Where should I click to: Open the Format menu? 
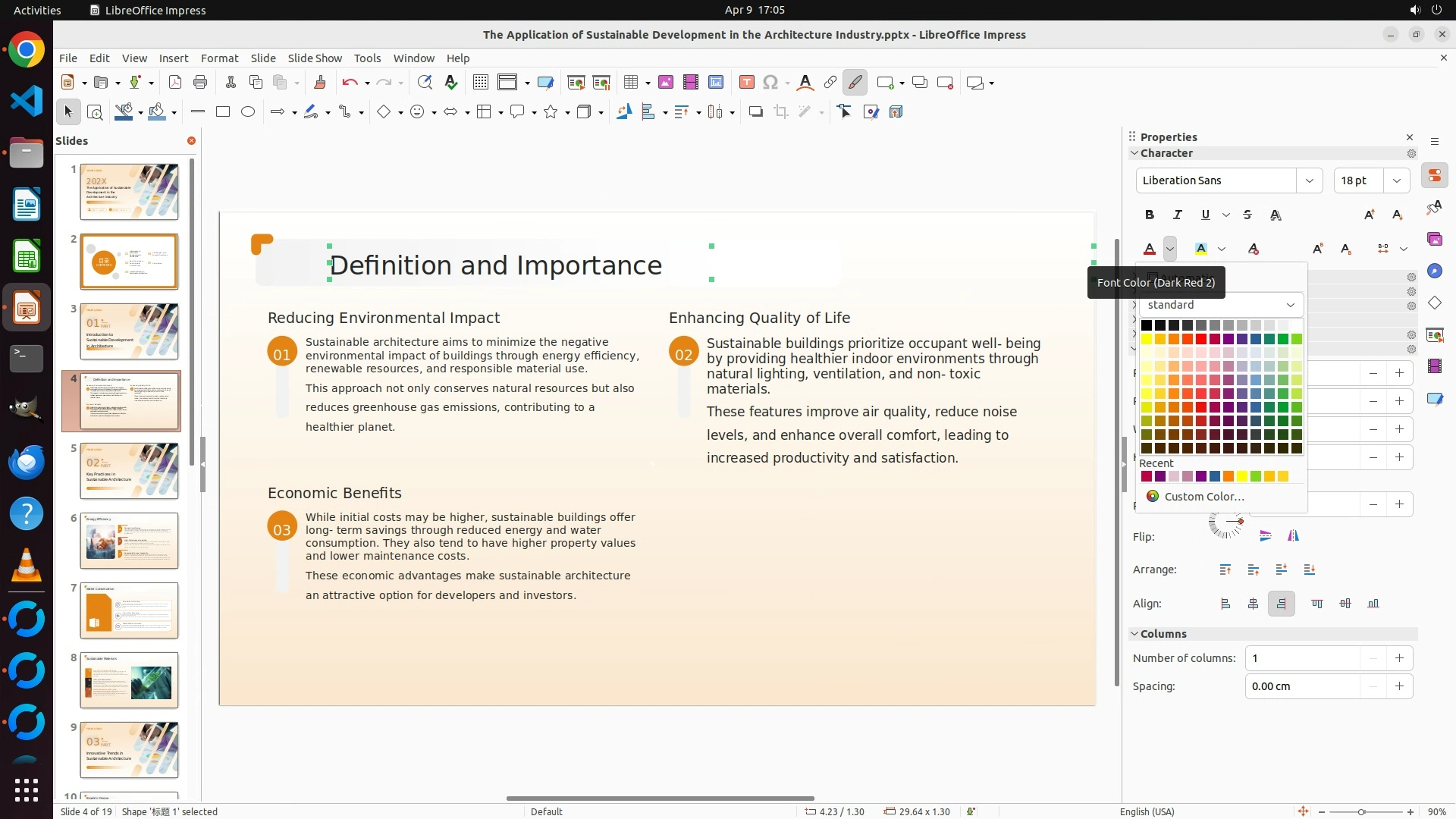point(219,58)
